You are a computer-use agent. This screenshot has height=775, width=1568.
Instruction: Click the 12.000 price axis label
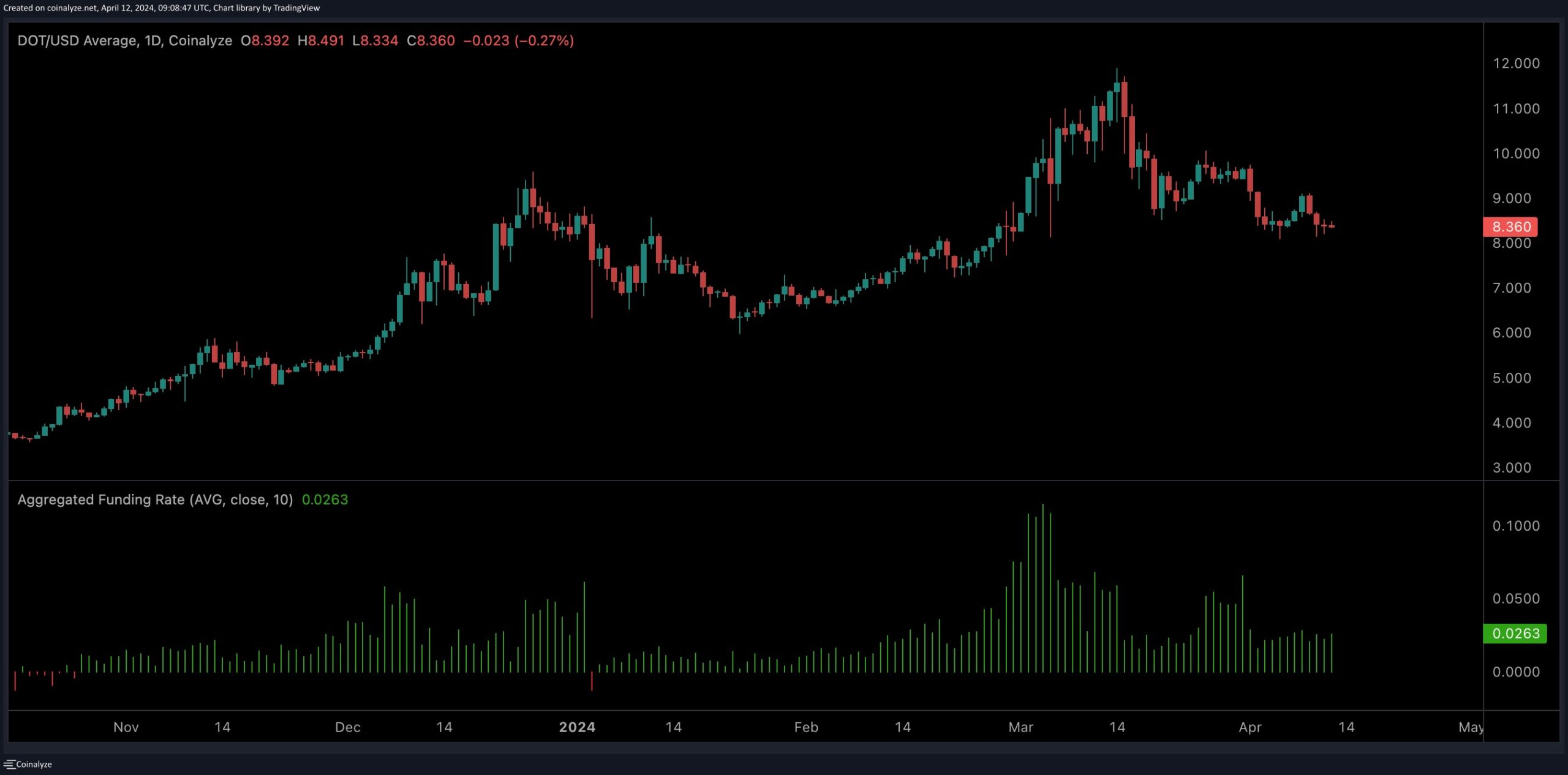[x=1516, y=63]
